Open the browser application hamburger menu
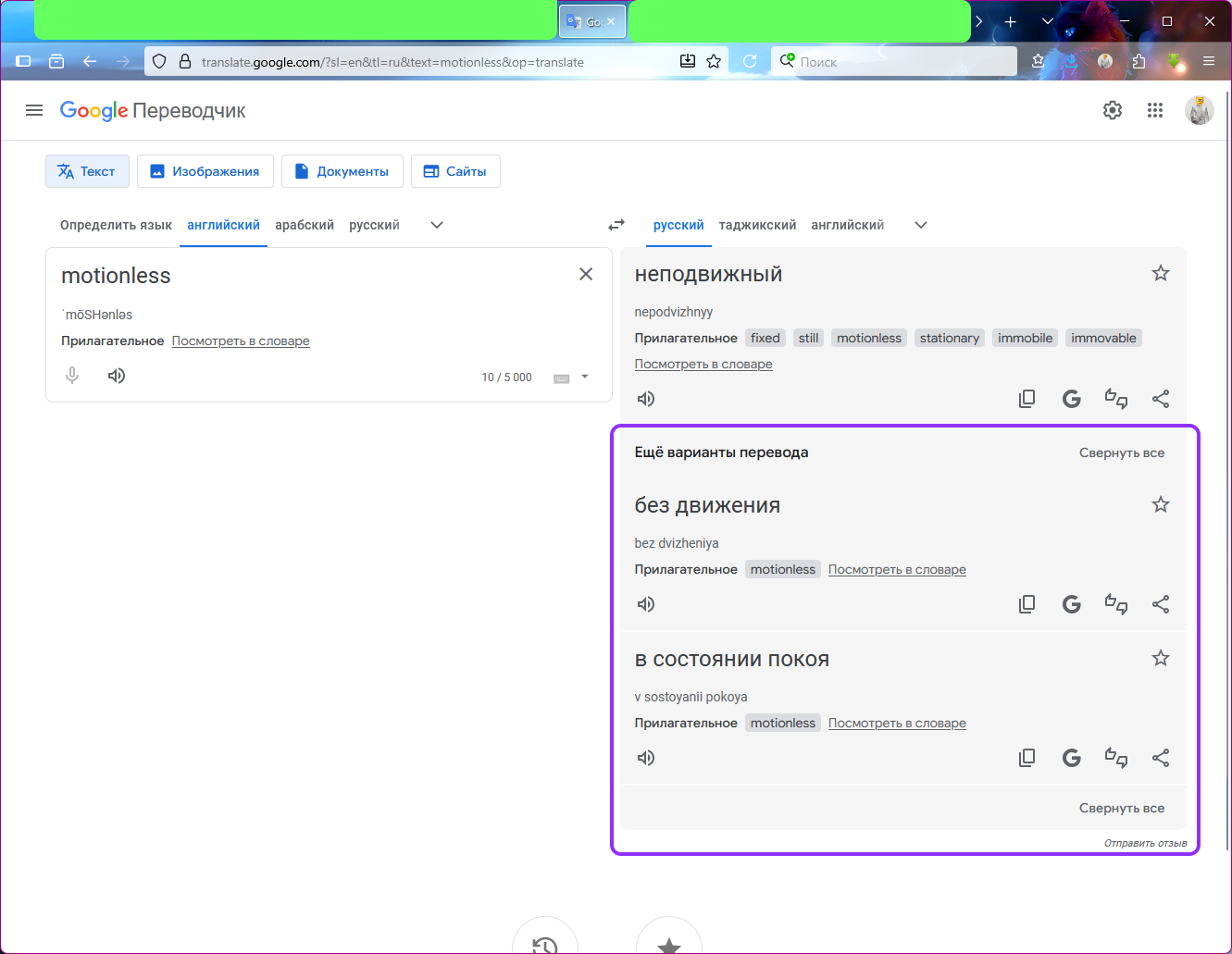This screenshot has height=954, width=1232. click(1209, 61)
